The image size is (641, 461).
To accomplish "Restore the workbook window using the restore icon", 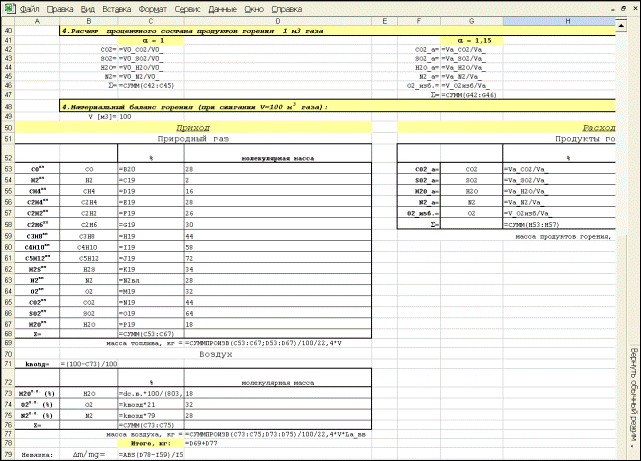I will pos(623,9).
